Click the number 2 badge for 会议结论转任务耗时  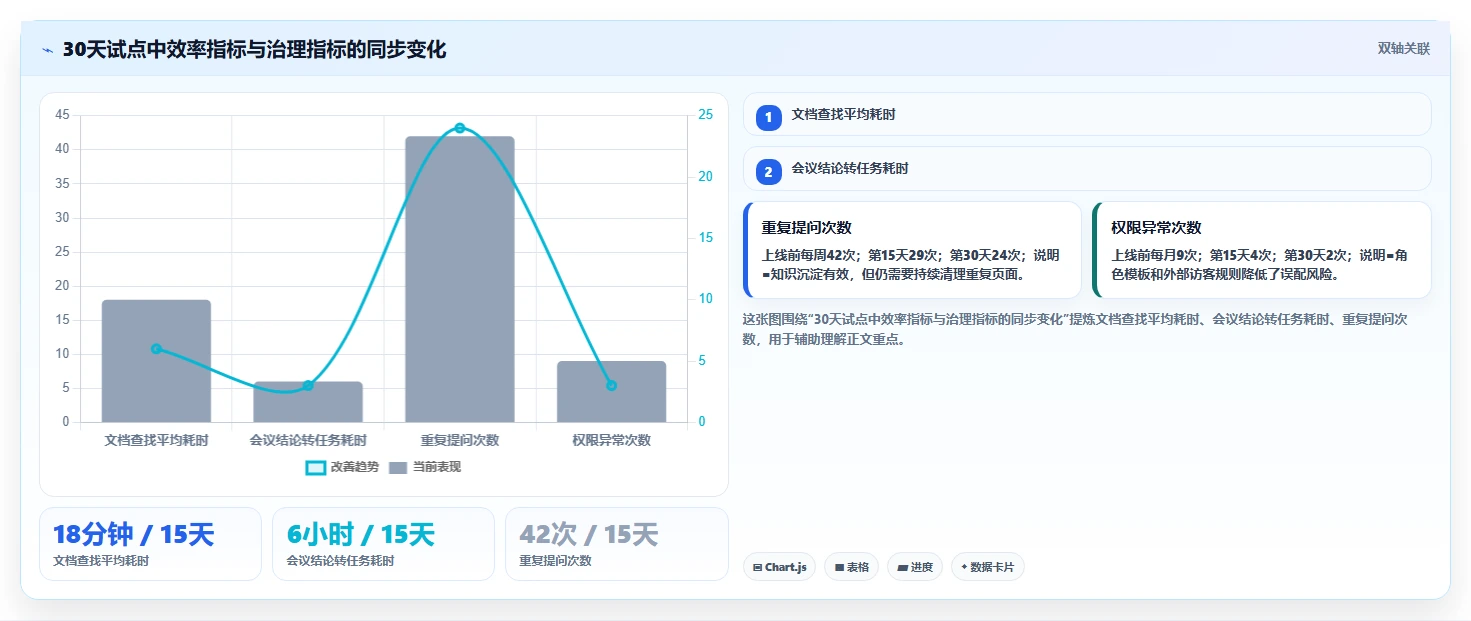tap(768, 172)
